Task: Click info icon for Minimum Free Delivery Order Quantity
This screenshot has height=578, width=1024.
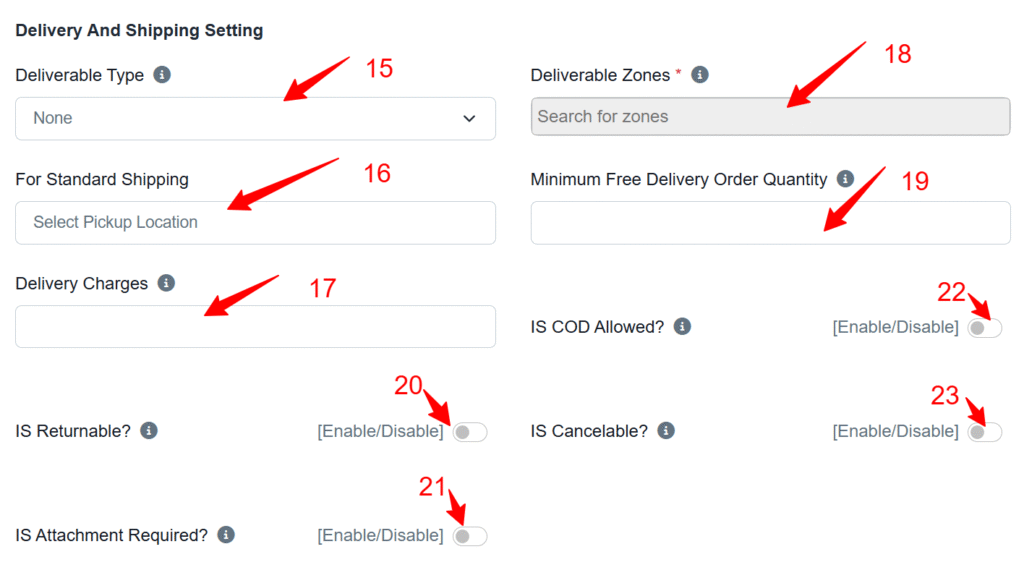Action: tap(845, 179)
